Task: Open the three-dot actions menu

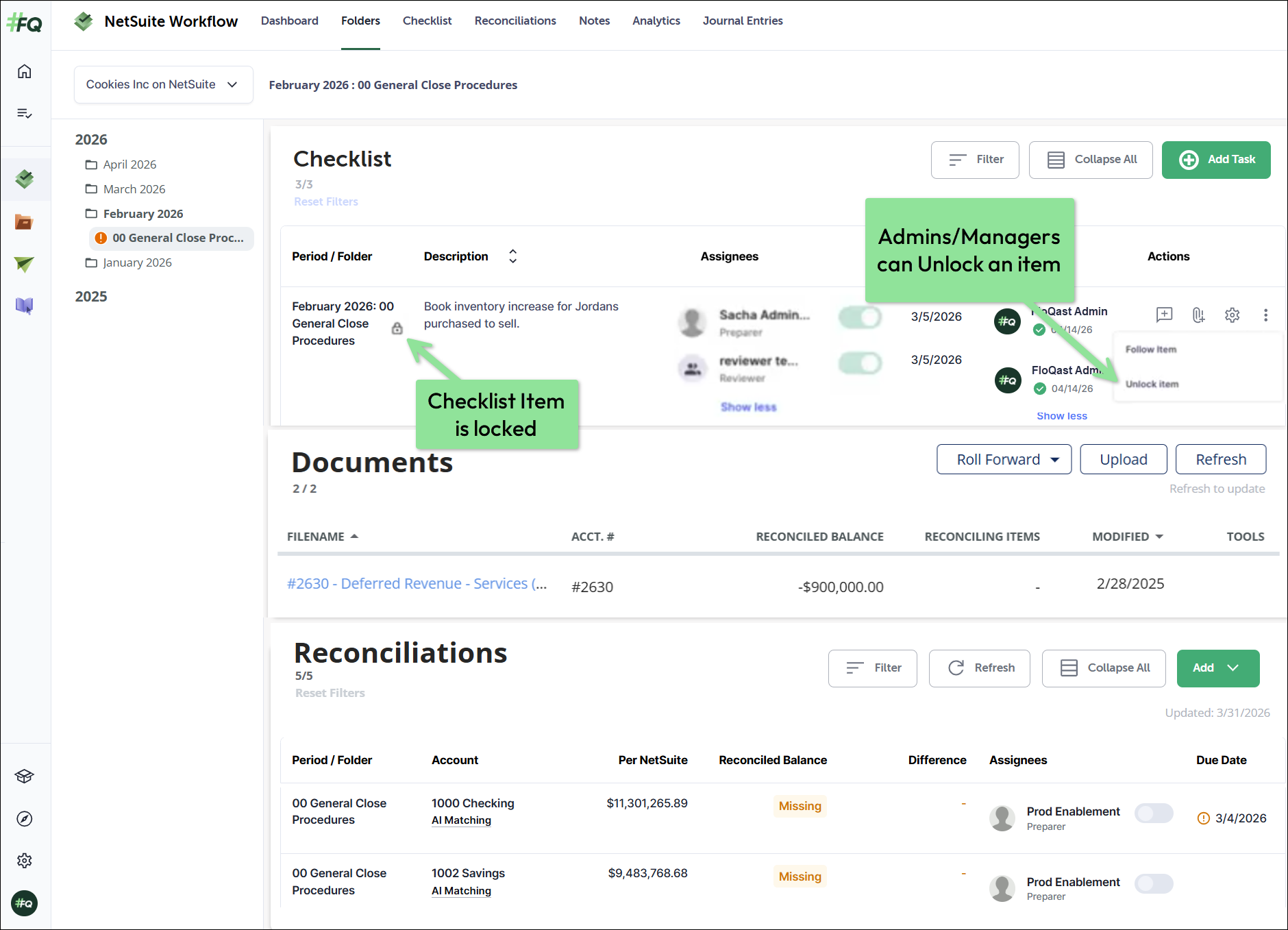Action: [x=1265, y=315]
